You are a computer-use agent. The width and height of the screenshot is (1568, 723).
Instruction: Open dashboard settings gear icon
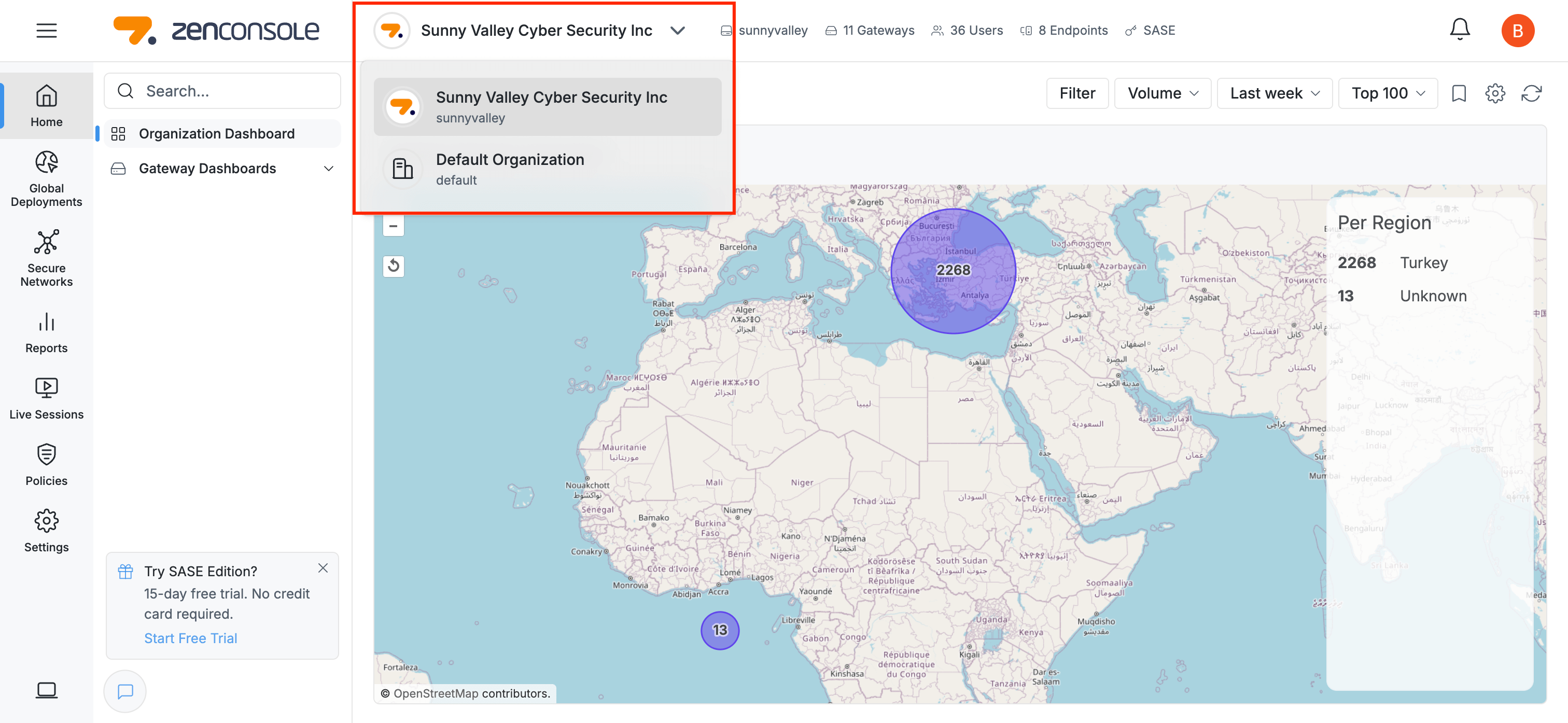click(1494, 93)
